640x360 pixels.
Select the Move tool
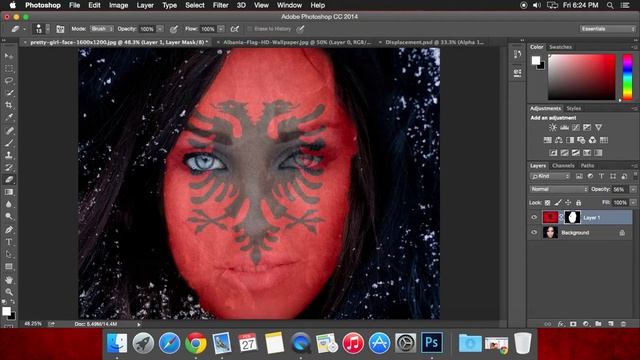click(9, 56)
